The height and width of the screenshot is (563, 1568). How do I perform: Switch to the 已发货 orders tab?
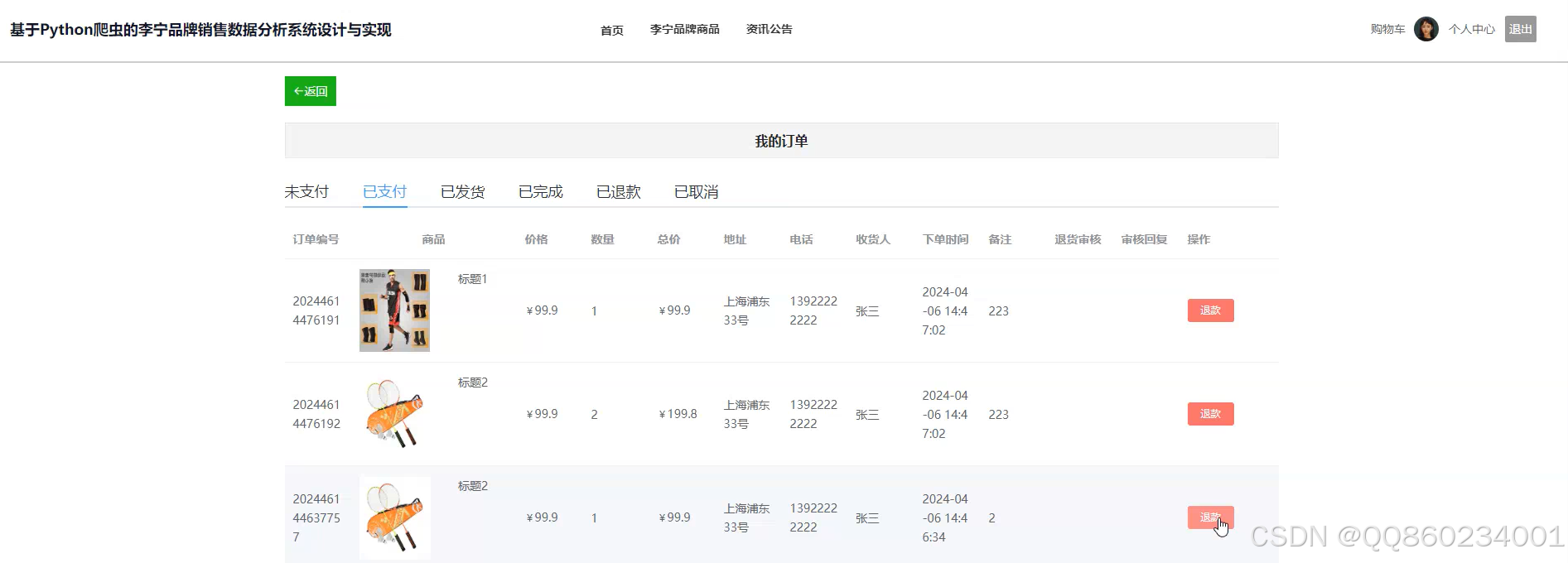[x=463, y=191]
